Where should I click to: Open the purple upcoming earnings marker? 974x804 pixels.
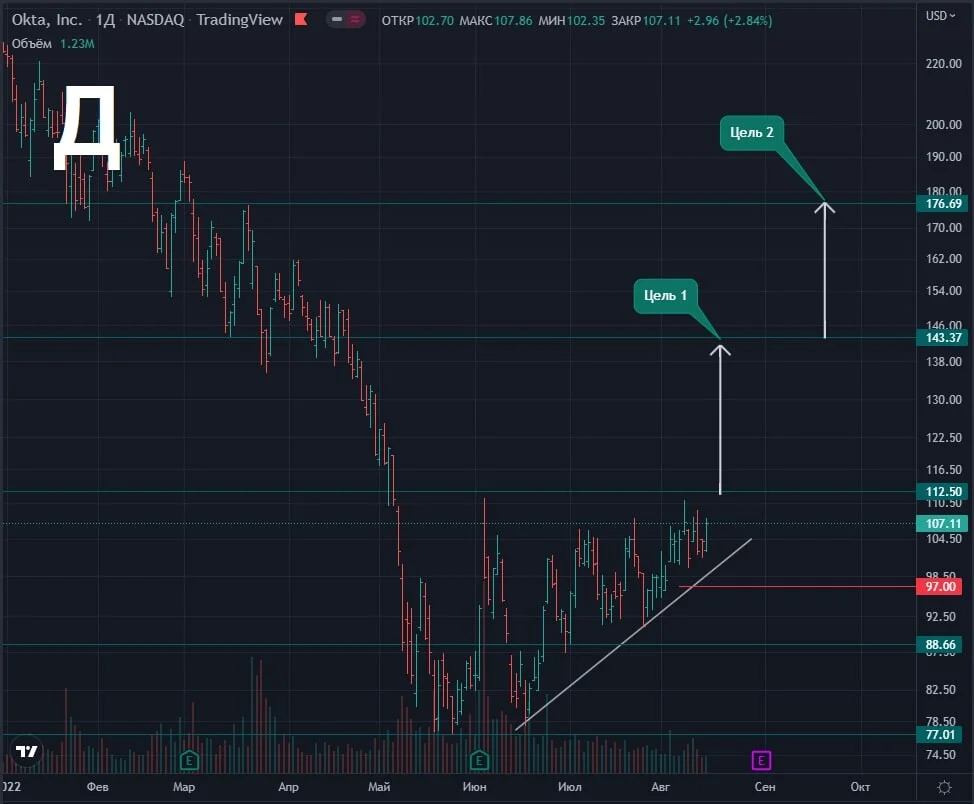[761, 760]
